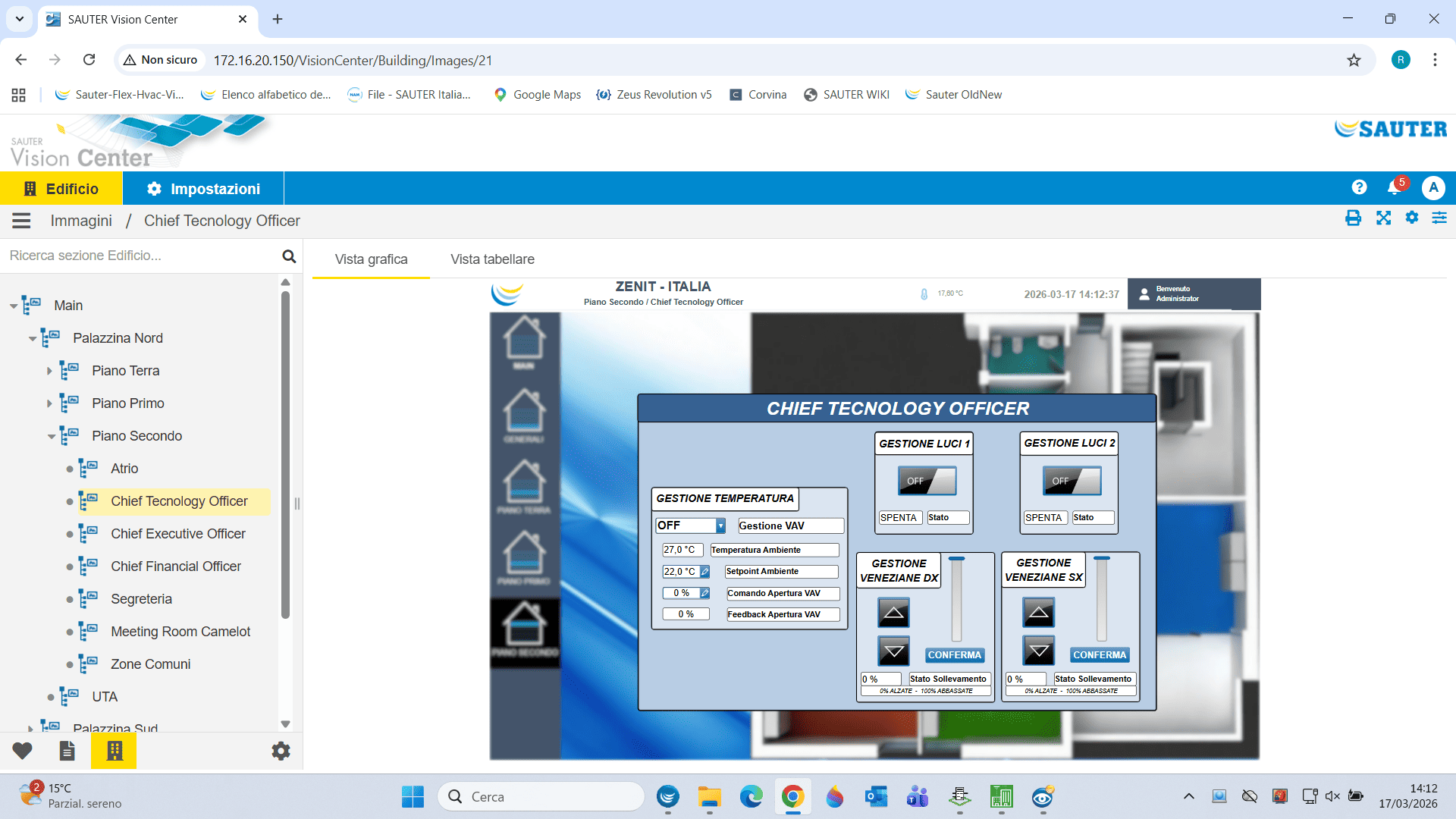
Task: Click the fullscreen expand icon
Action: click(x=1383, y=218)
